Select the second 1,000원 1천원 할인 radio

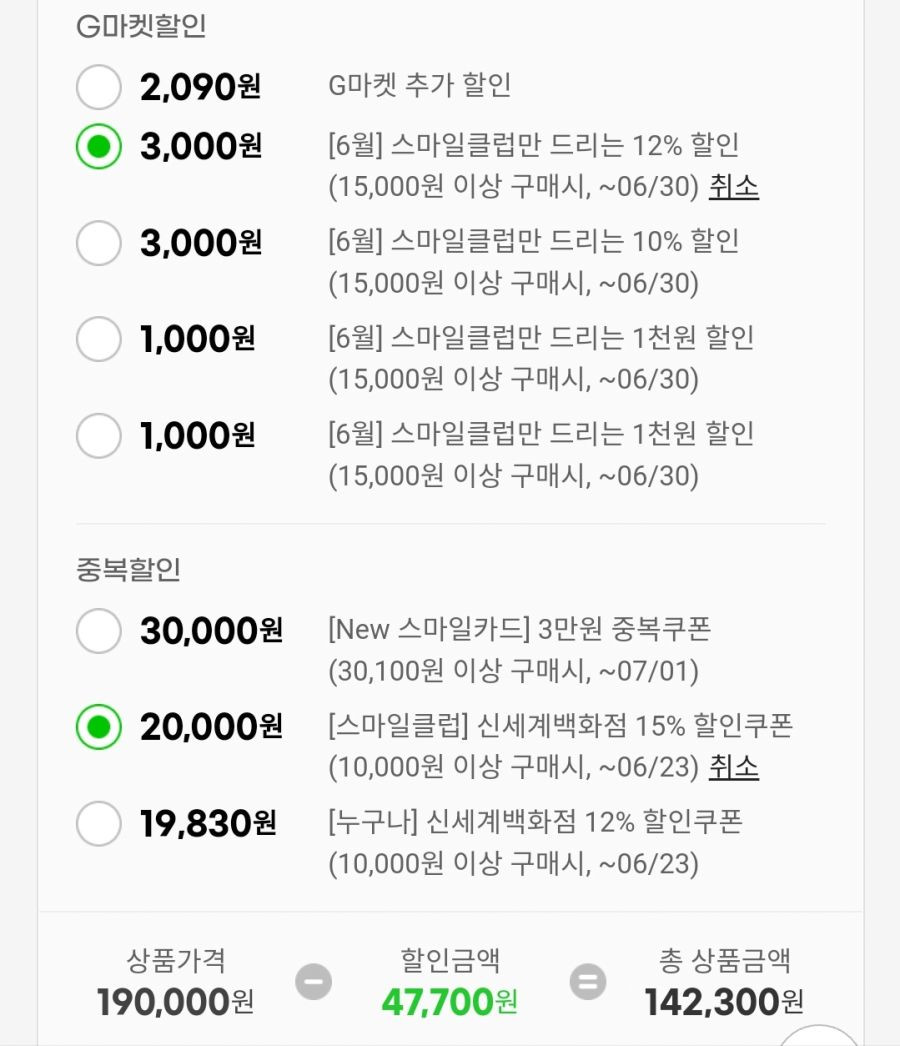click(99, 436)
